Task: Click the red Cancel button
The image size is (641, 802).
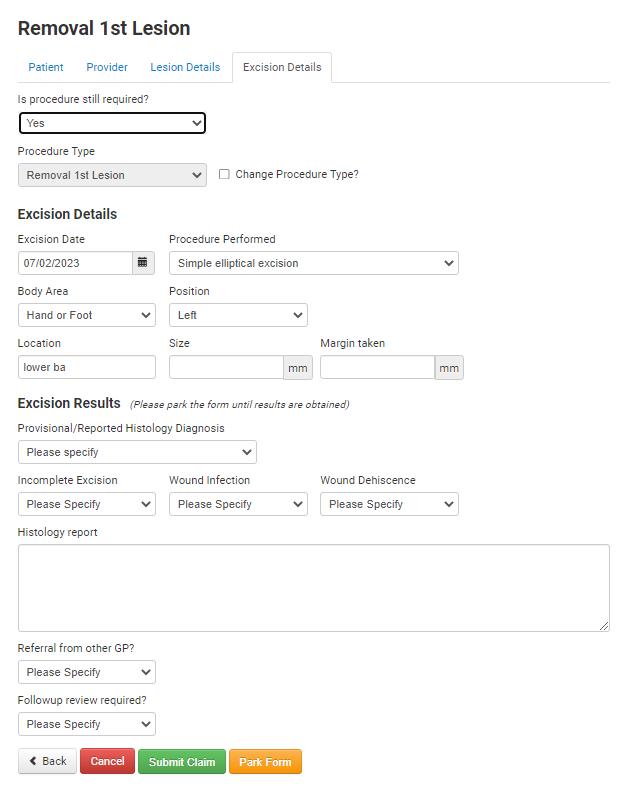Action: click(x=107, y=761)
